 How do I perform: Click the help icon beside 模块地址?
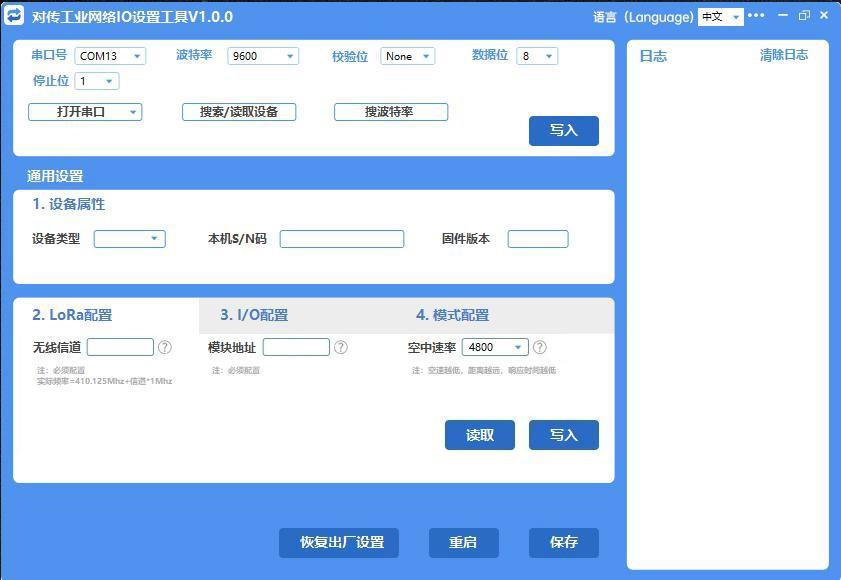click(x=341, y=347)
